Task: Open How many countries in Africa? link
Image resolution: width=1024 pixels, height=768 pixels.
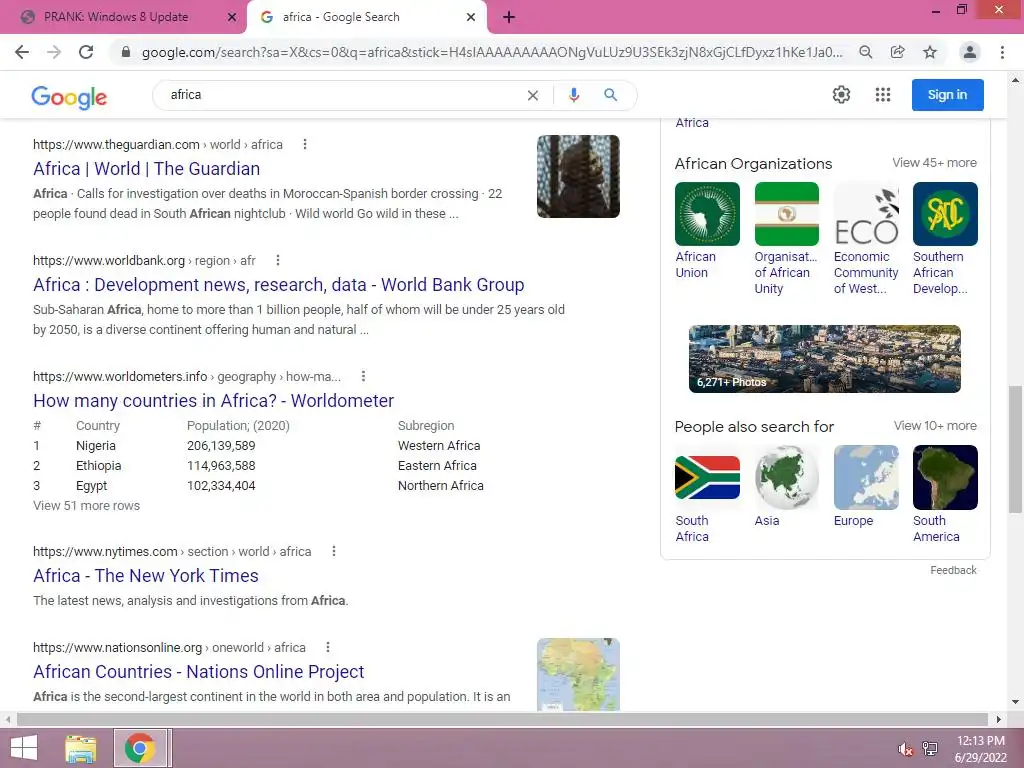Action: tap(214, 400)
